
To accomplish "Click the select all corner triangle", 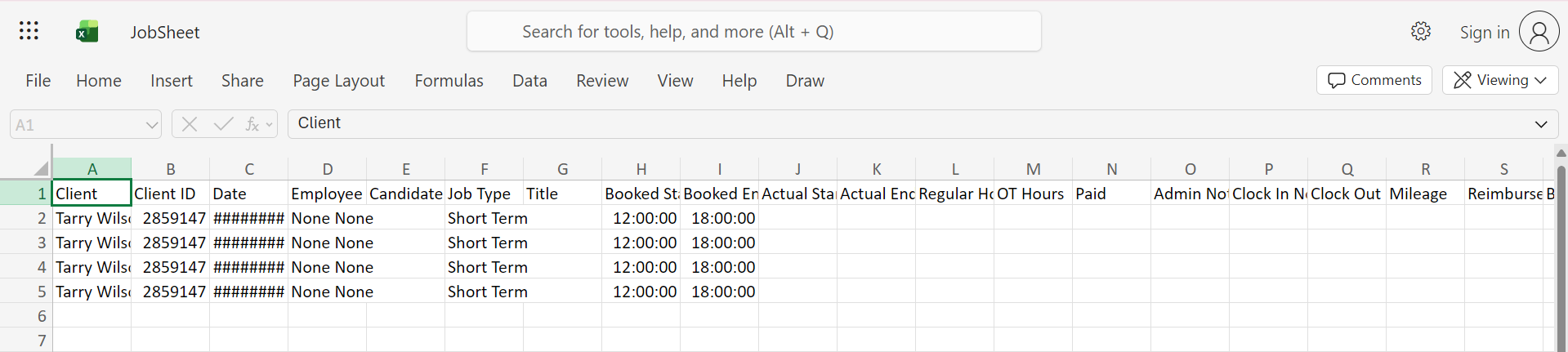I will coord(41,169).
